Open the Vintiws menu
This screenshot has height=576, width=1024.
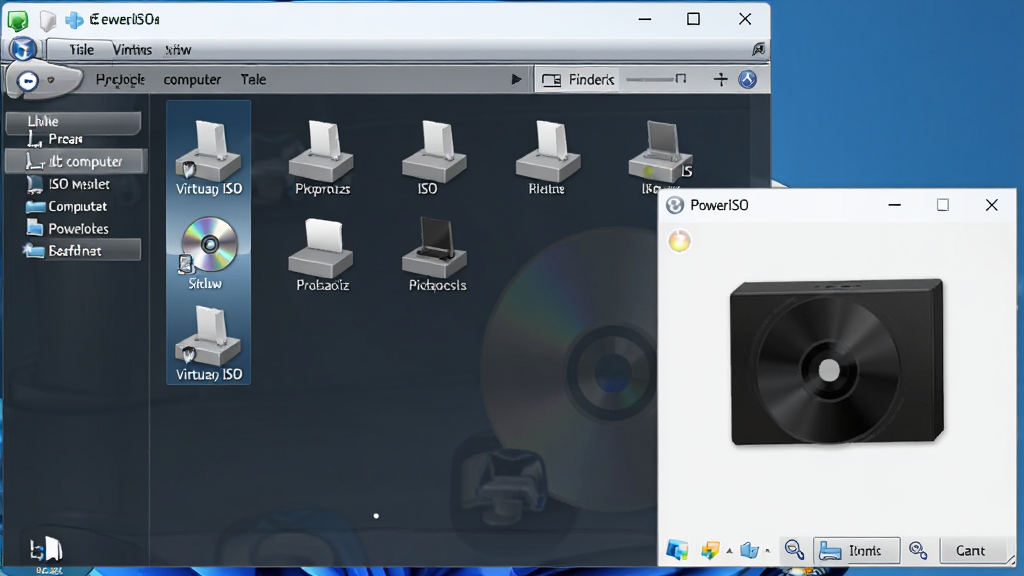tap(132, 50)
